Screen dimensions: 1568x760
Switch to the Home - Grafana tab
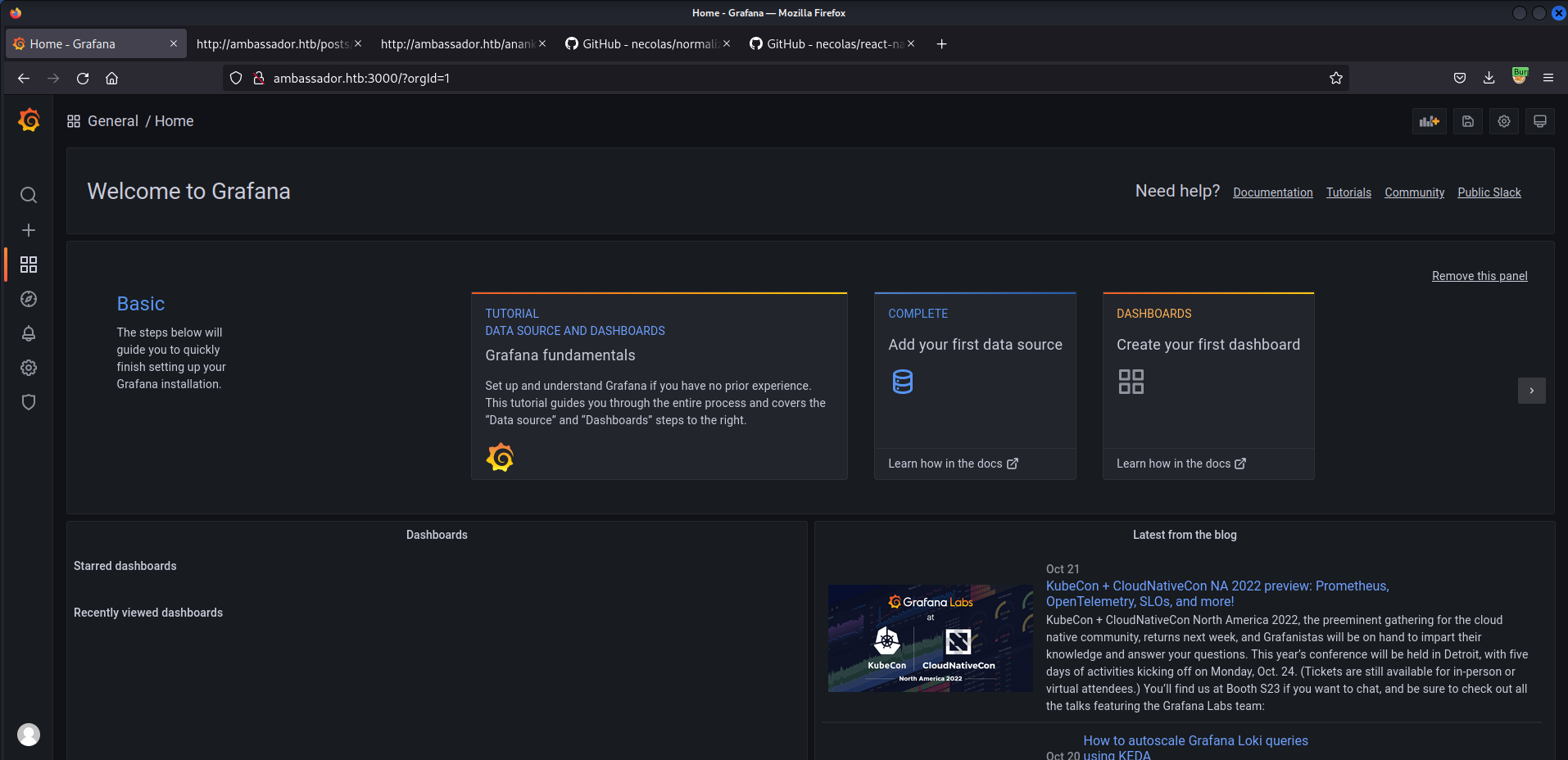pyautogui.click(x=94, y=43)
